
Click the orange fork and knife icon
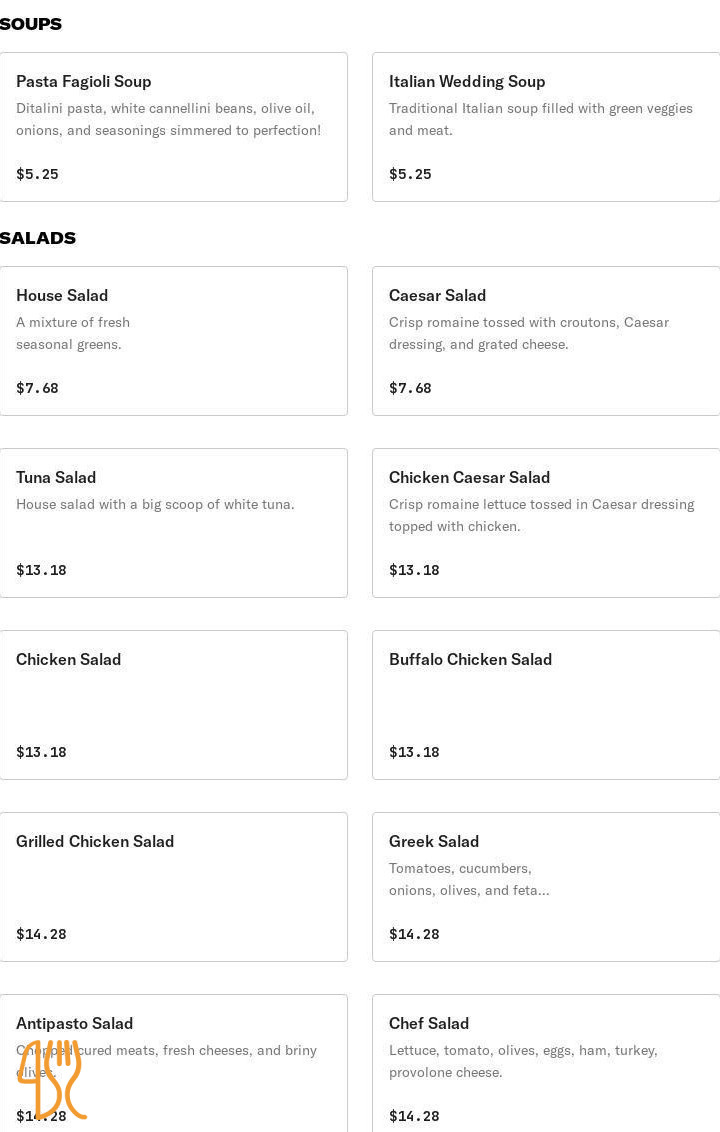[52, 1079]
